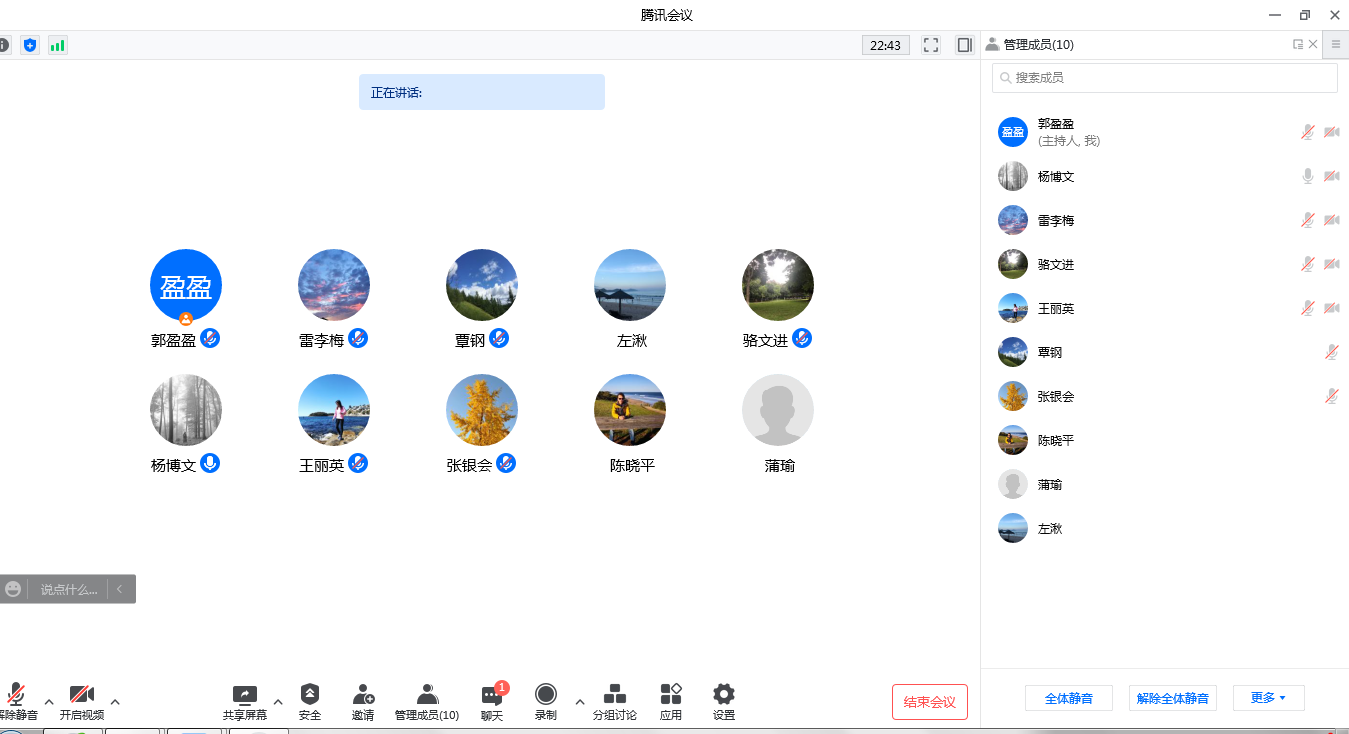This screenshot has height=734, width=1349.
Task: Open the Settings (设置) gear icon
Action: pyautogui.click(x=724, y=695)
